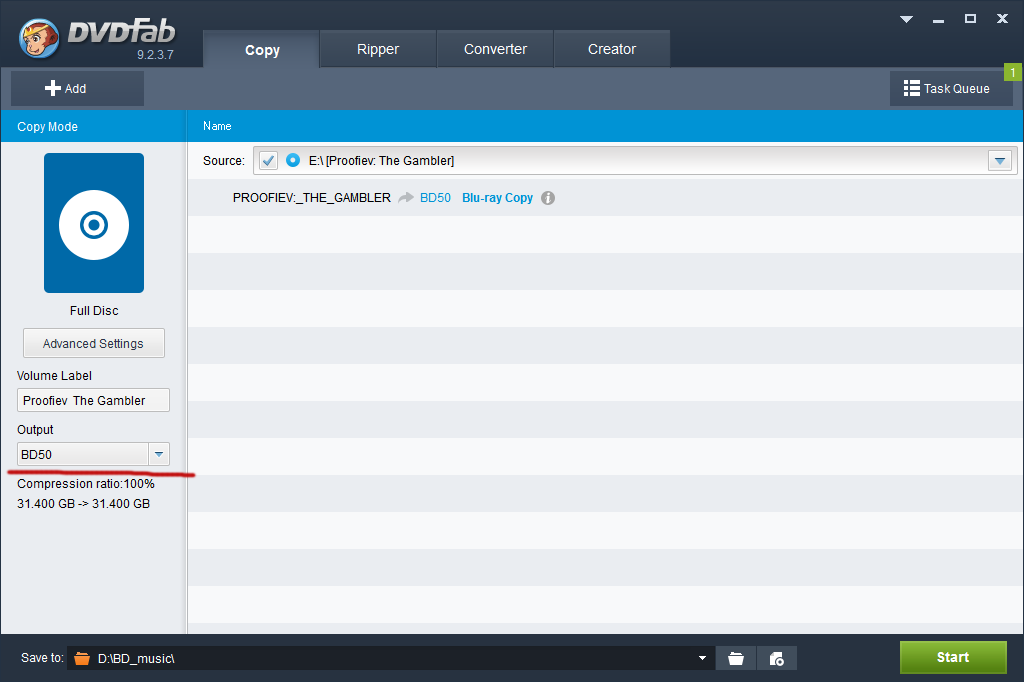Screen dimensions: 1024x682
Task: Click the orange folder icon next to Save to path
Action: click(x=82, y=658)
